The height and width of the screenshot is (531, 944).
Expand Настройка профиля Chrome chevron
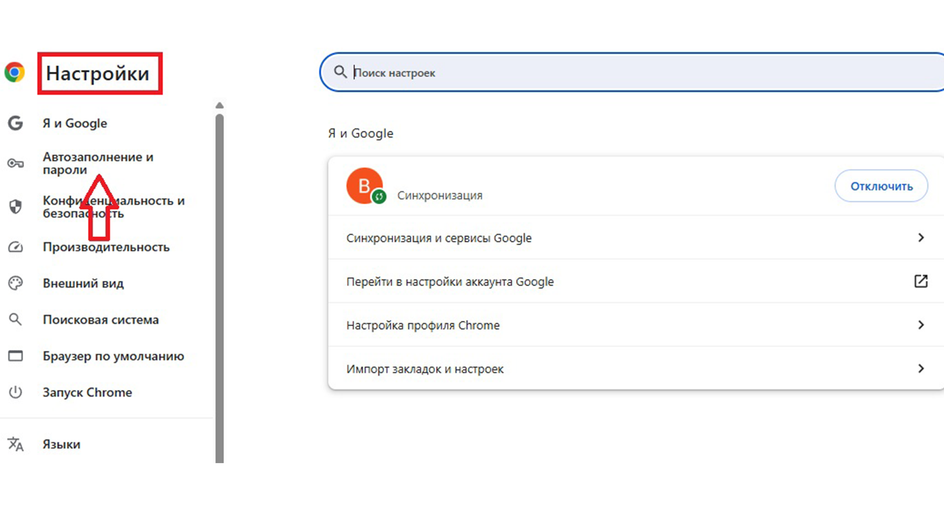click(x=921, y=325)
